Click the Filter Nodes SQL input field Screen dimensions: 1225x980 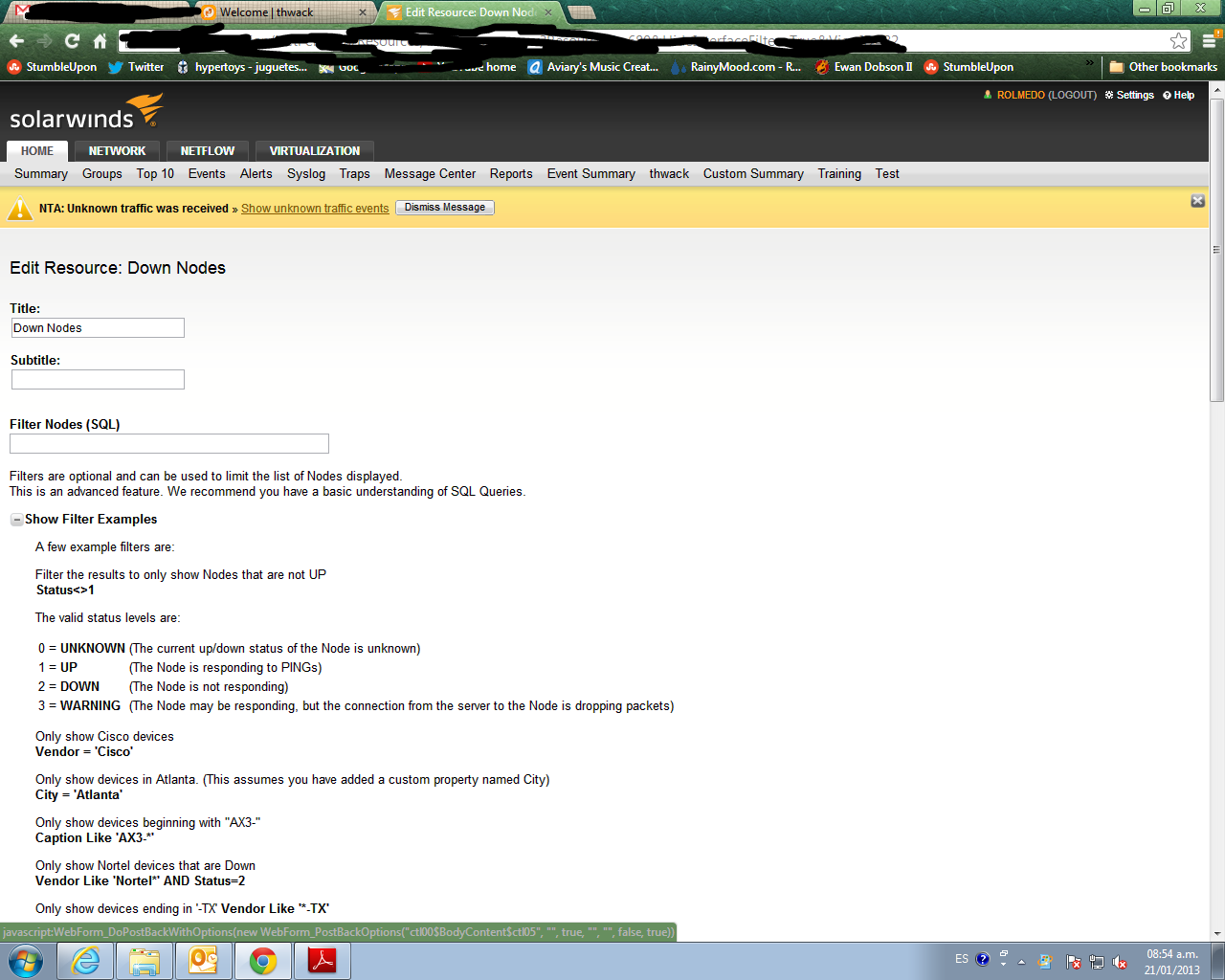169,444
